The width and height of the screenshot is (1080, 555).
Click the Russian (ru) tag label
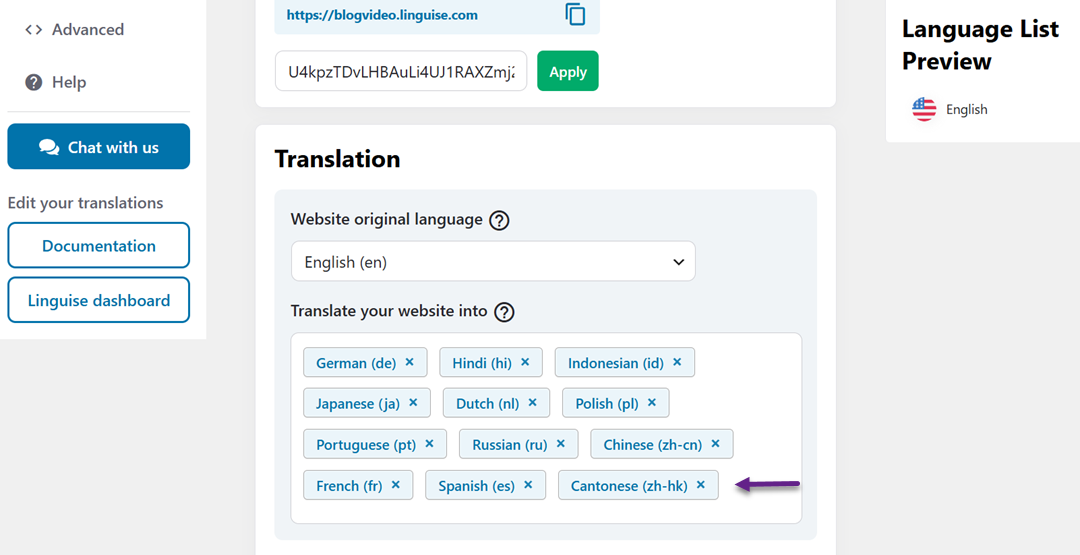pos(510,446)
